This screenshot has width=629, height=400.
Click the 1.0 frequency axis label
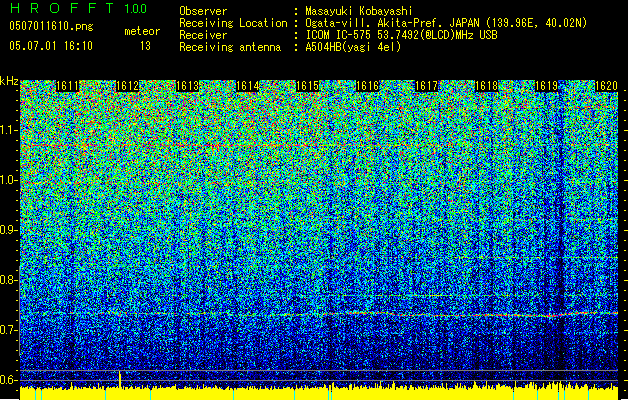[9, 181]
